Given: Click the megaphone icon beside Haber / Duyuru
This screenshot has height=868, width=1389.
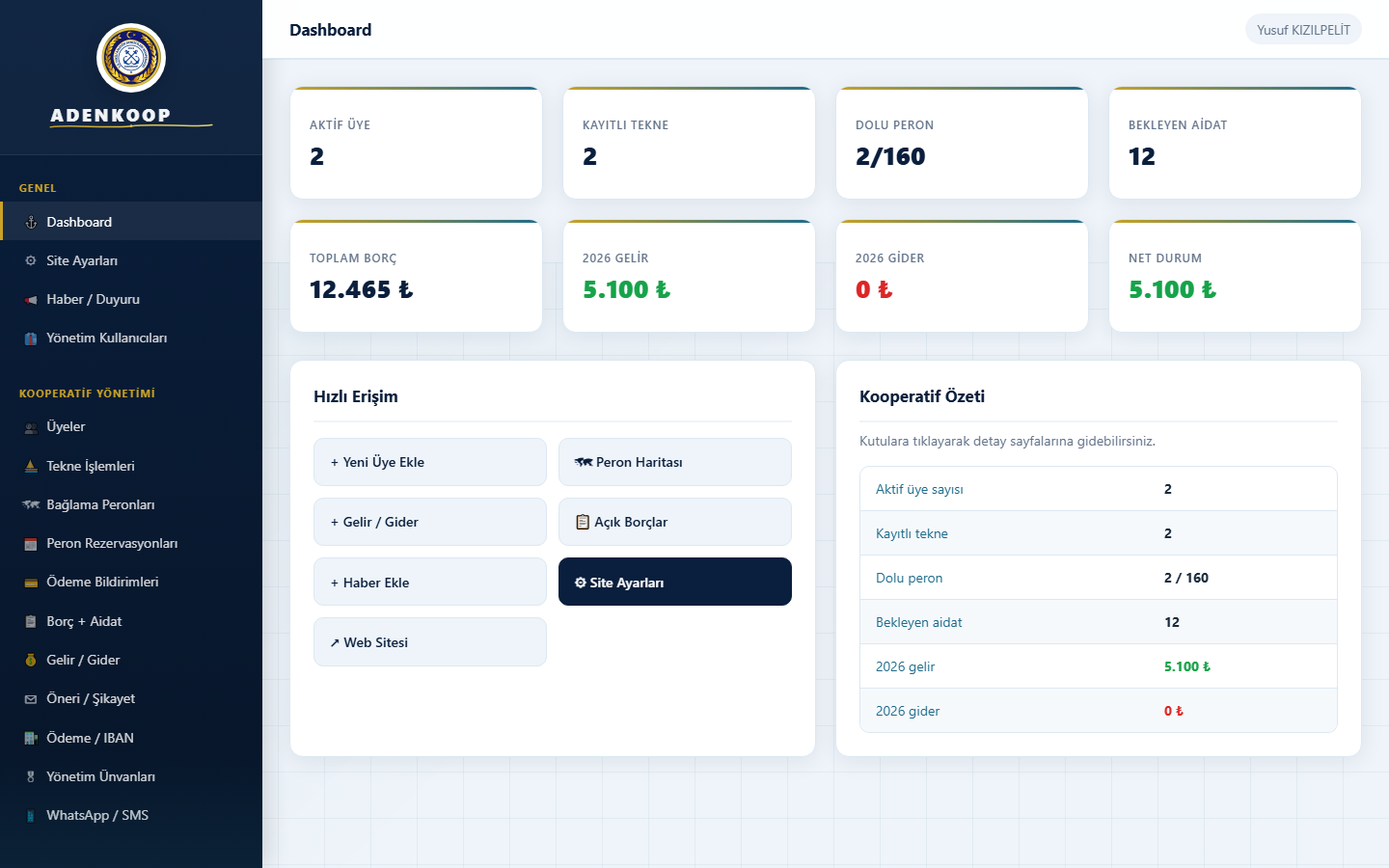Looking at the screenshot, I should tap(31, 300).
